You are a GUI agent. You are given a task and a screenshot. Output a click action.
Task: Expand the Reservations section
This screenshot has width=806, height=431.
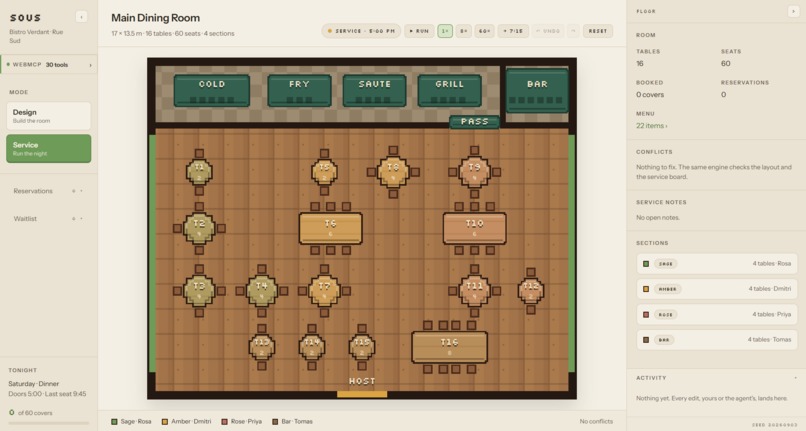[48, 191]
